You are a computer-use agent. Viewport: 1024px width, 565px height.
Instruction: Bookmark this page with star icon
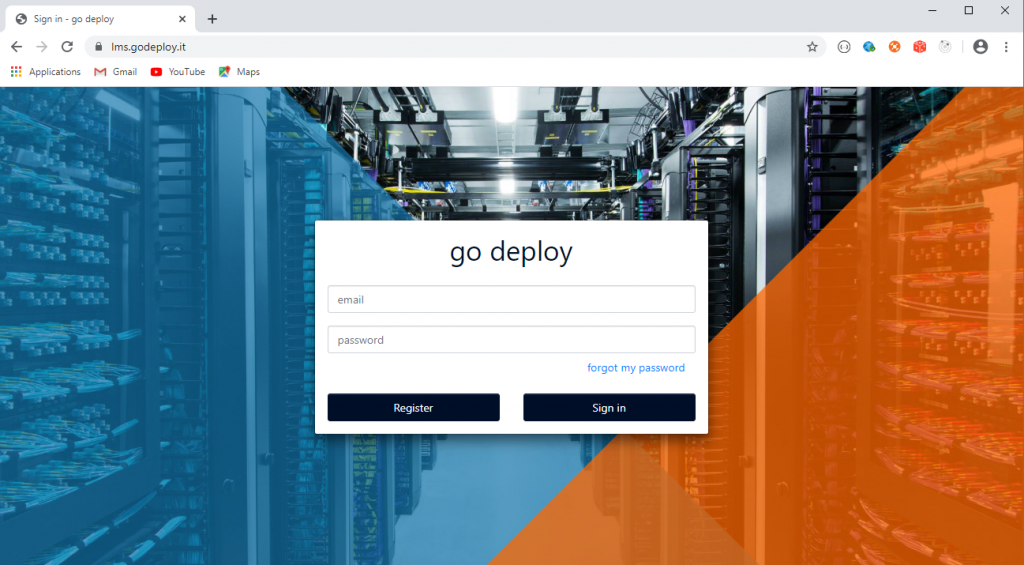coord(812,47)
